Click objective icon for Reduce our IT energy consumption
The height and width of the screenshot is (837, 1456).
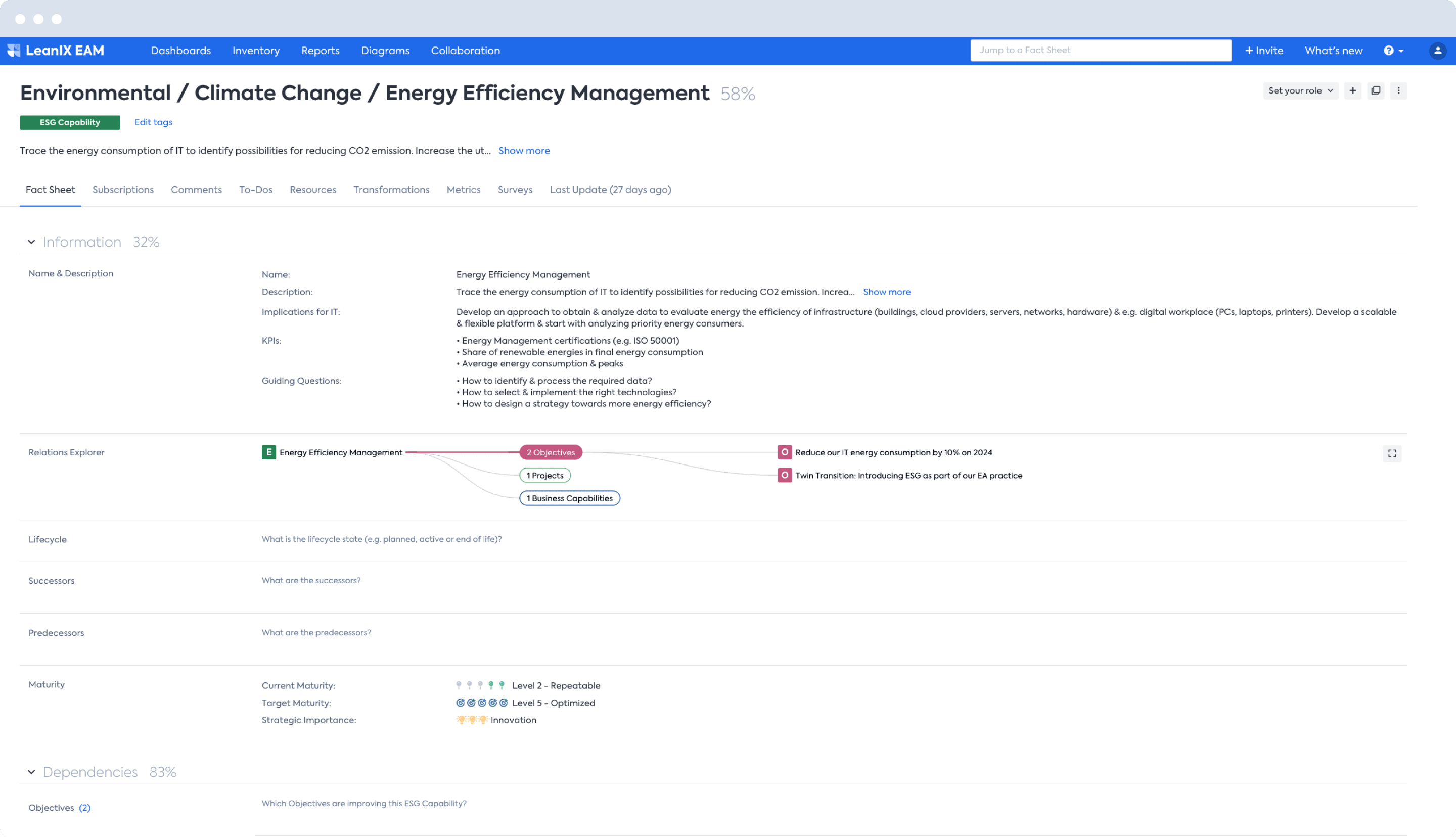point(785,452)
